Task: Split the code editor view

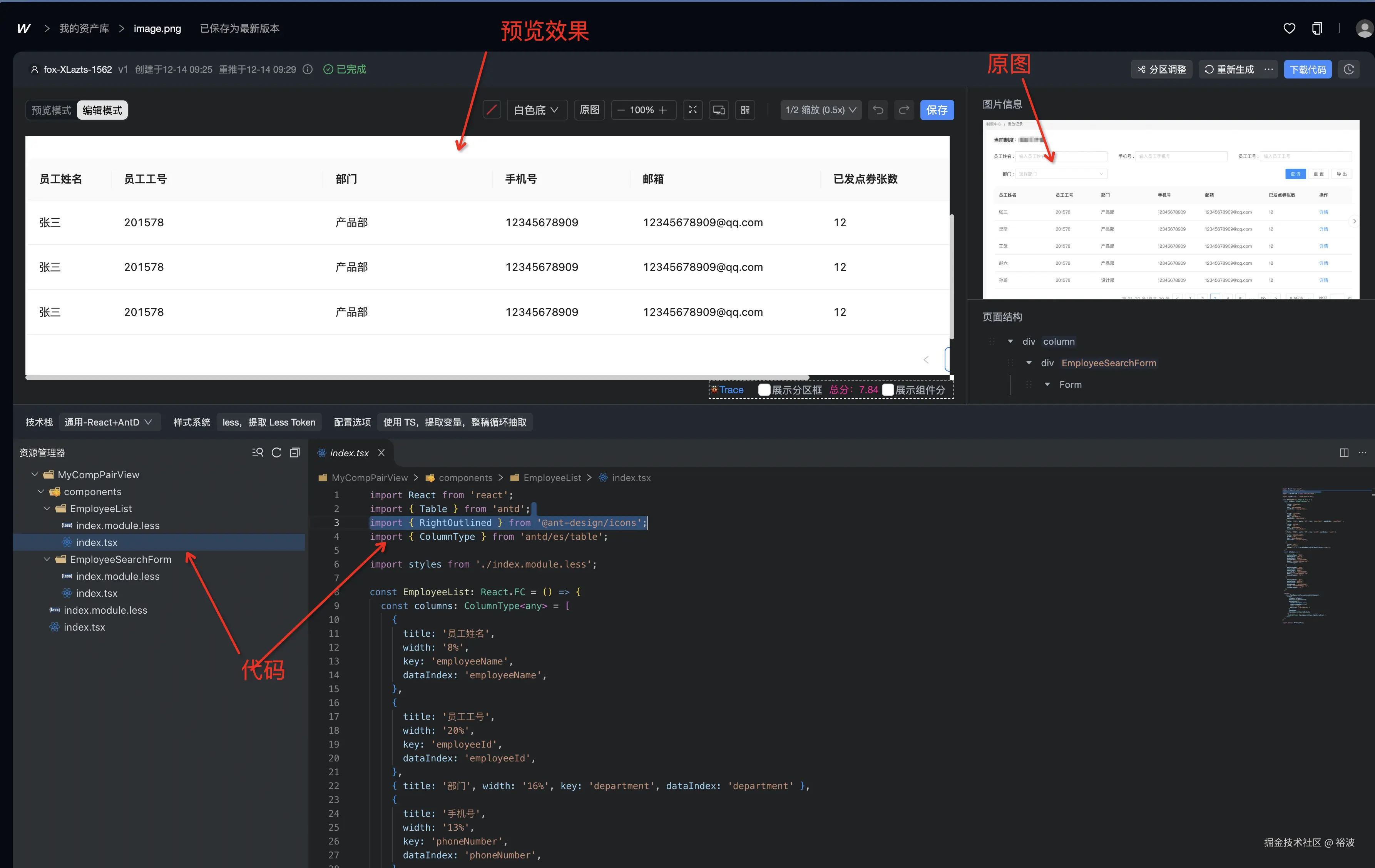Action: pos(1344,452)
